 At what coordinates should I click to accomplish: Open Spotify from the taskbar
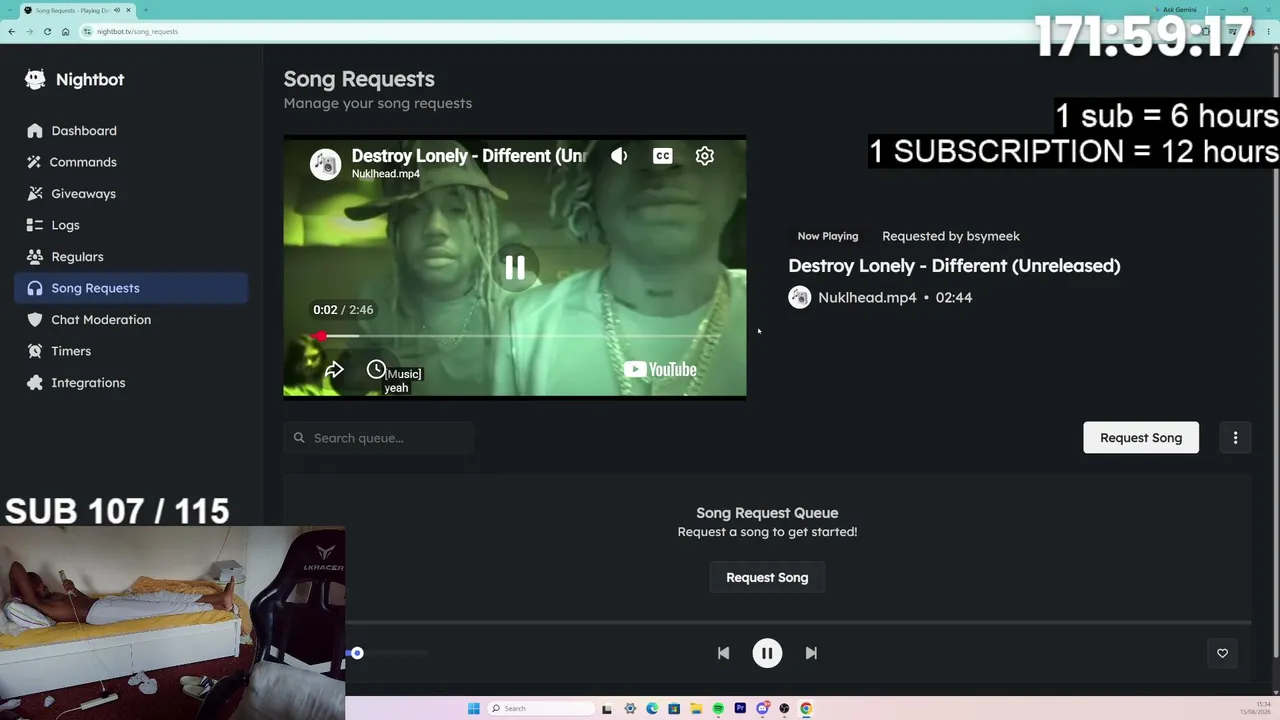point(718,709)
